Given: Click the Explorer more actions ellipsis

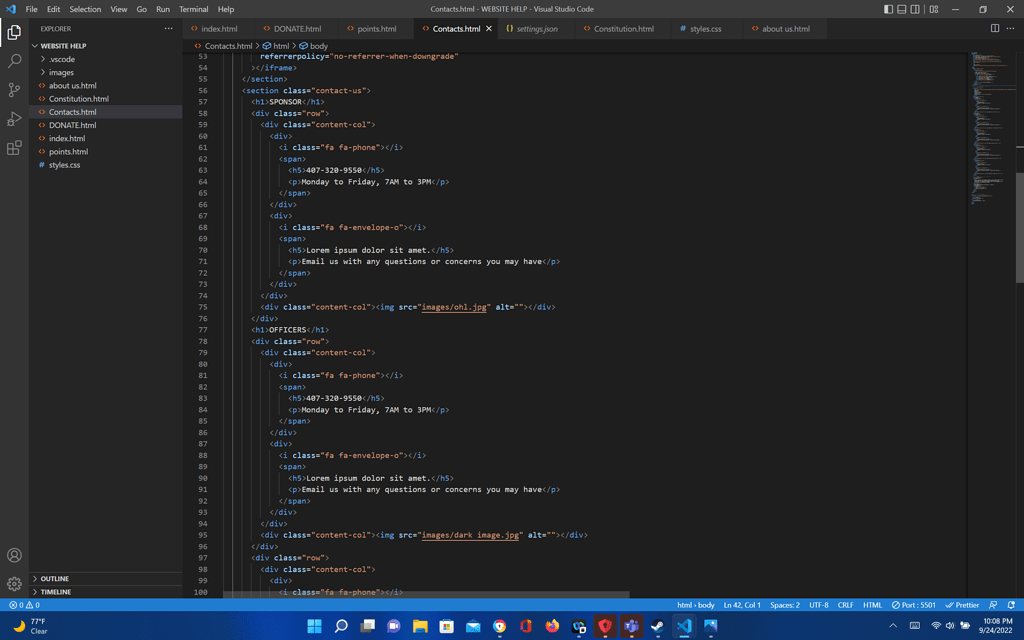Looking at the screenshot, I should click(168, 29).
